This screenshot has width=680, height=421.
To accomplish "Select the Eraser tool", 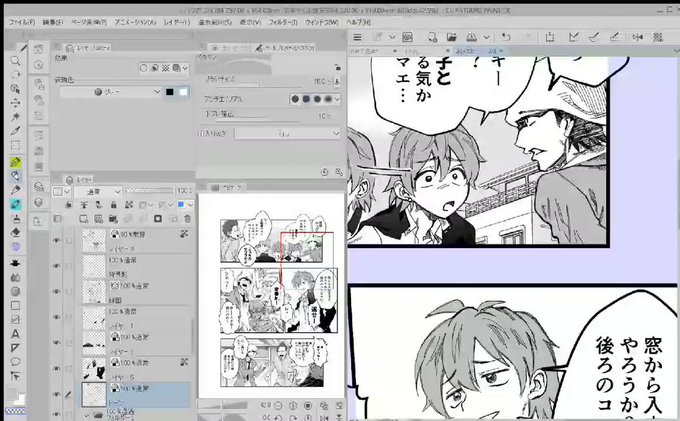I will pyautogui.click(x=15, y=233).
